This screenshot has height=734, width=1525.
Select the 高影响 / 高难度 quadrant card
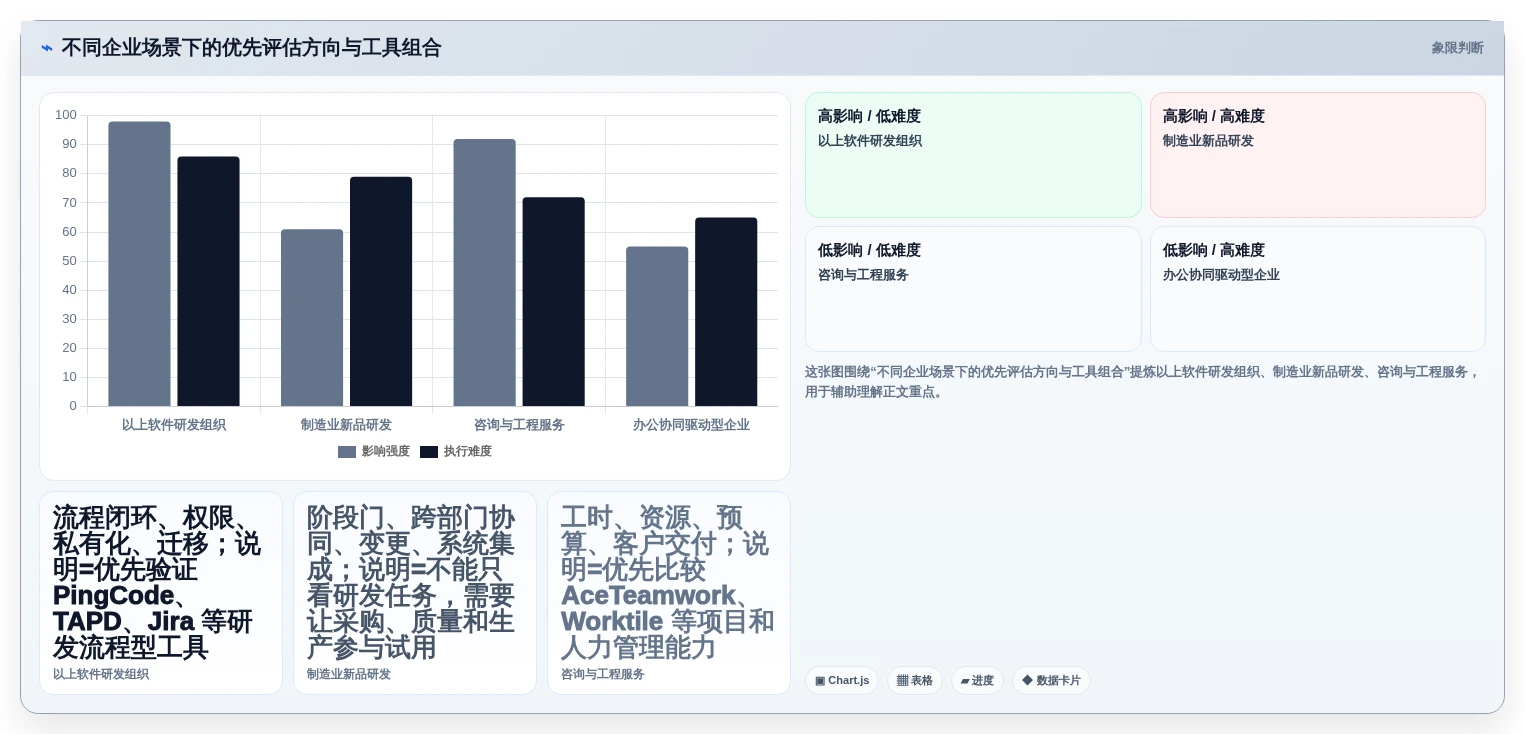[x=1318, y=155]
